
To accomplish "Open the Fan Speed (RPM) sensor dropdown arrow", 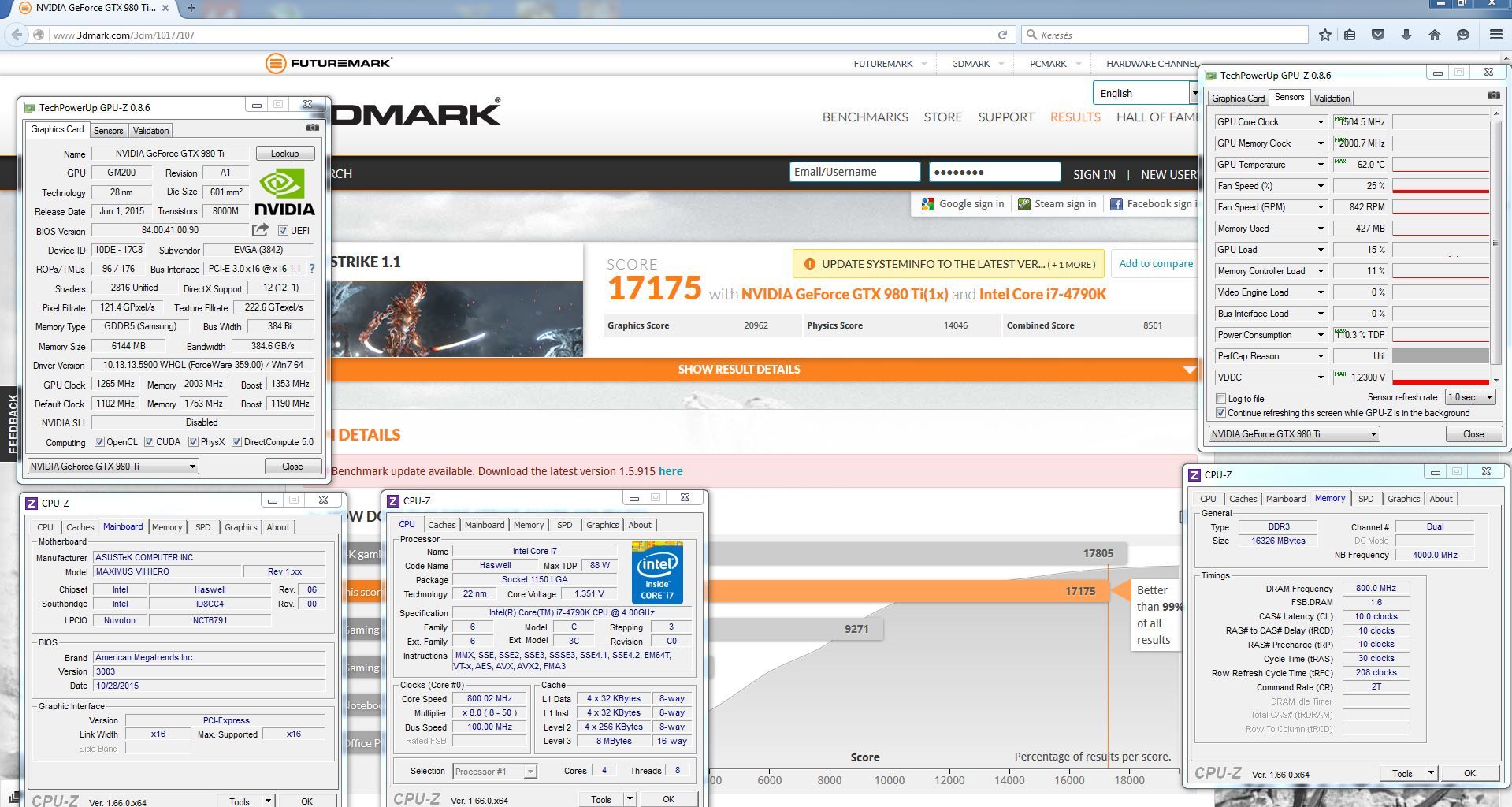I will (x=1321, y=207).
